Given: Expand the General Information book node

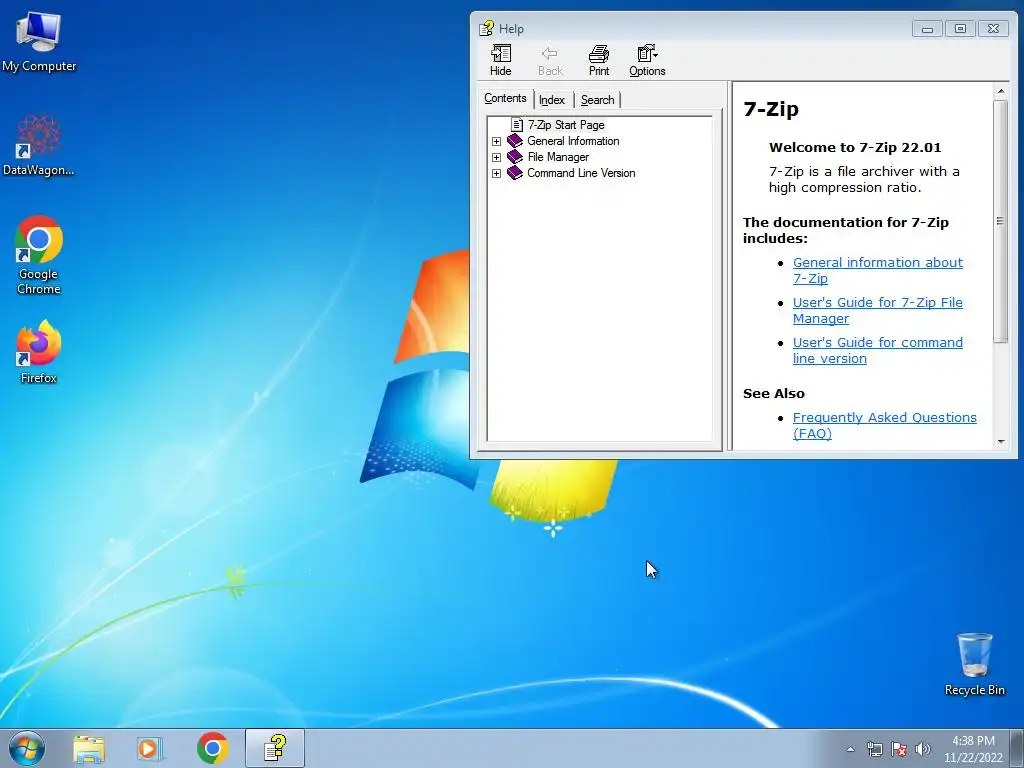Looking at the screenshot, I should pos(496,141).
